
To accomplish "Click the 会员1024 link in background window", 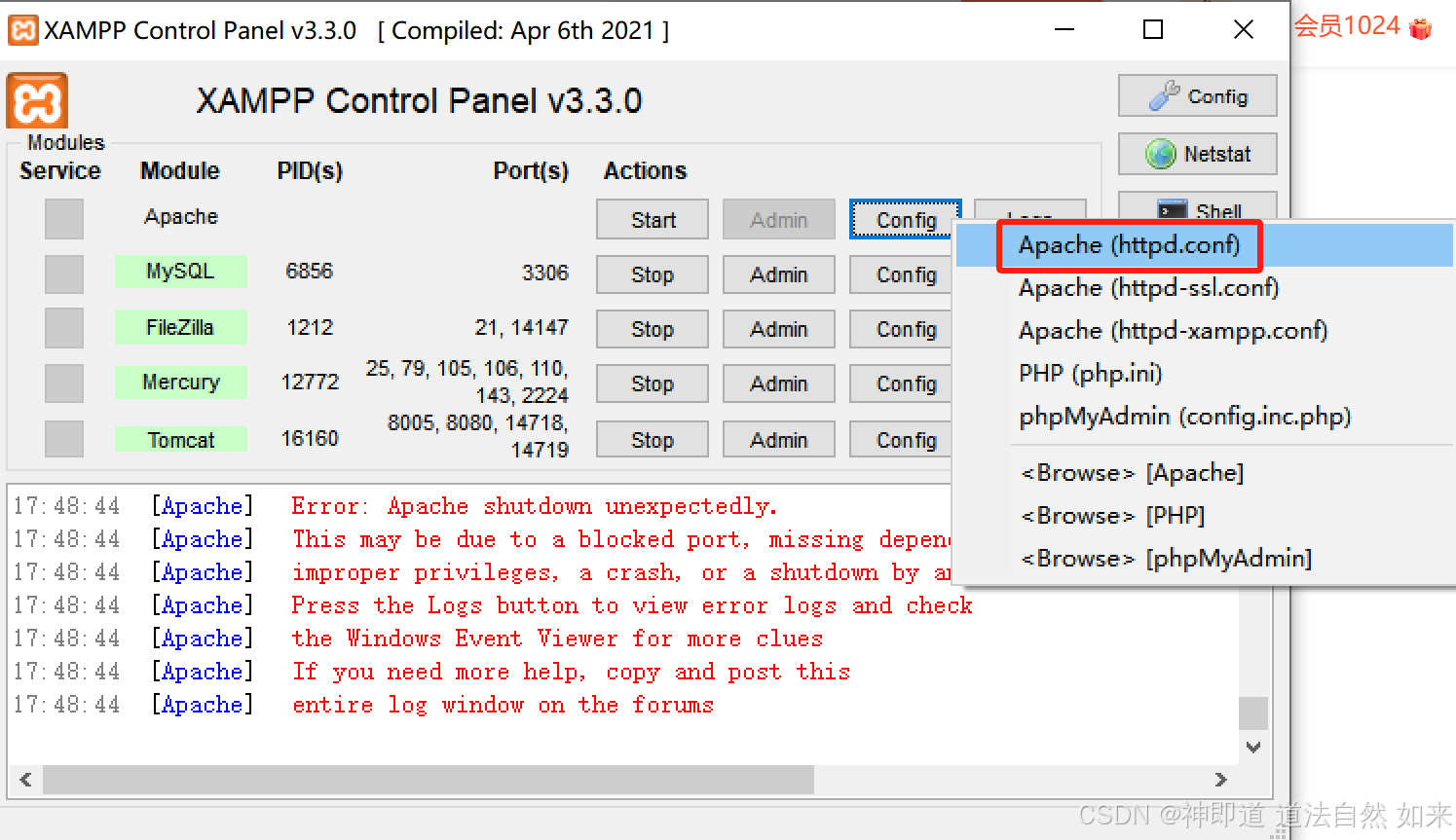I will (1347, 26).
